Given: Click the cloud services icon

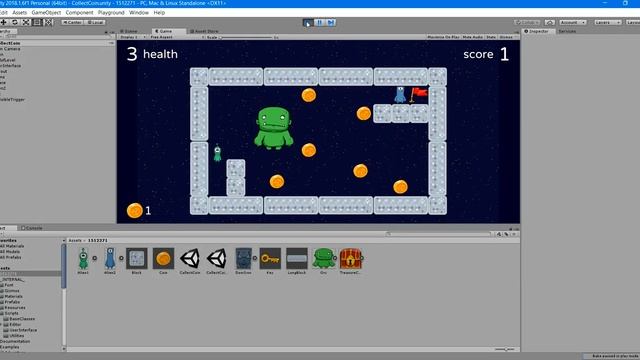Looking at the screenshot, I should pos(550,22).
